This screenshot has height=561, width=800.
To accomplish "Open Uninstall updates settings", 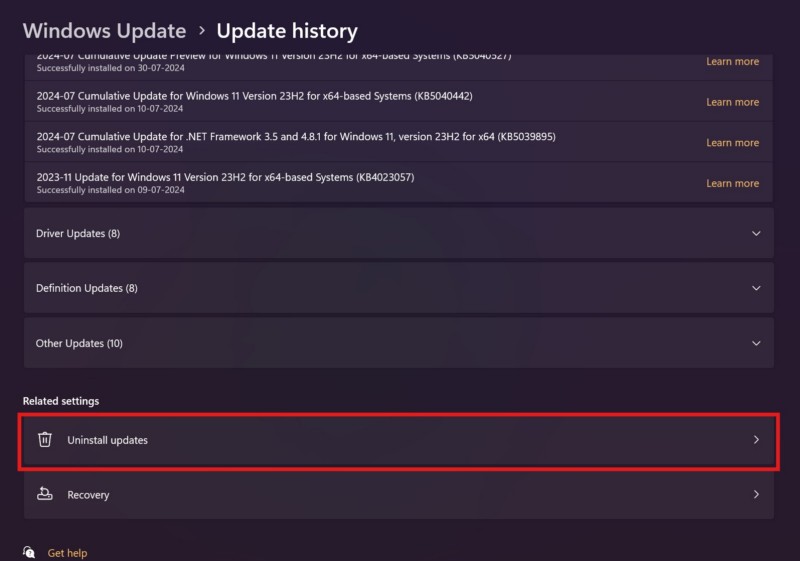I will [107, 440].
